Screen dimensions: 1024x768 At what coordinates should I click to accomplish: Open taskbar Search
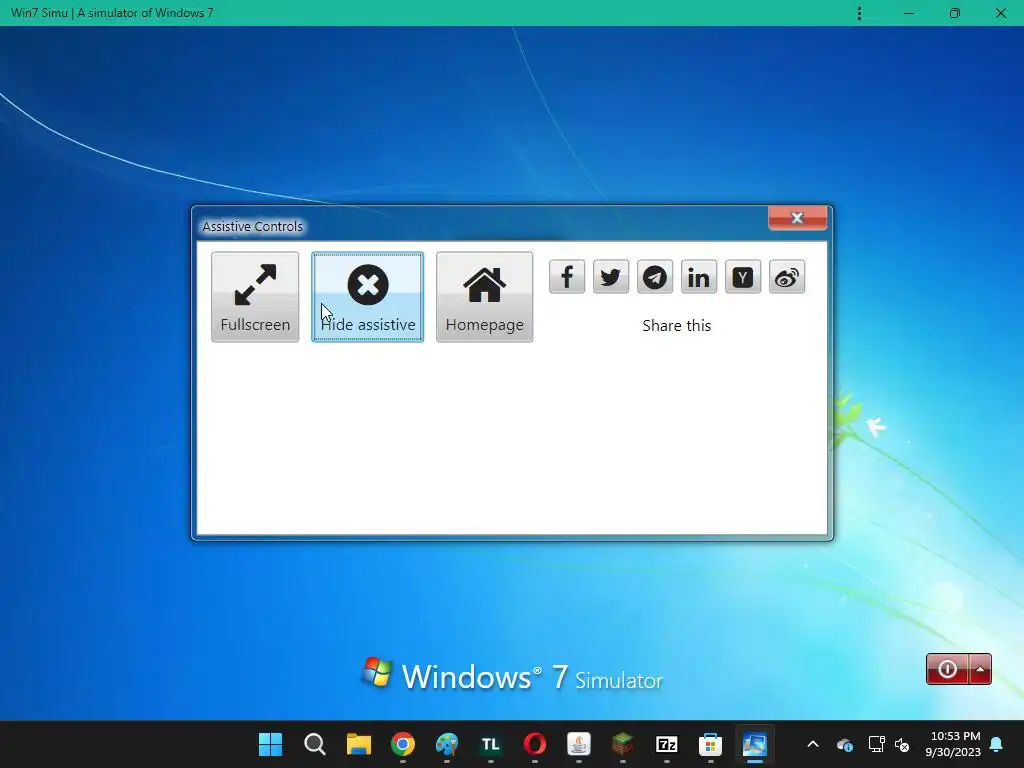tap(315, 744)
